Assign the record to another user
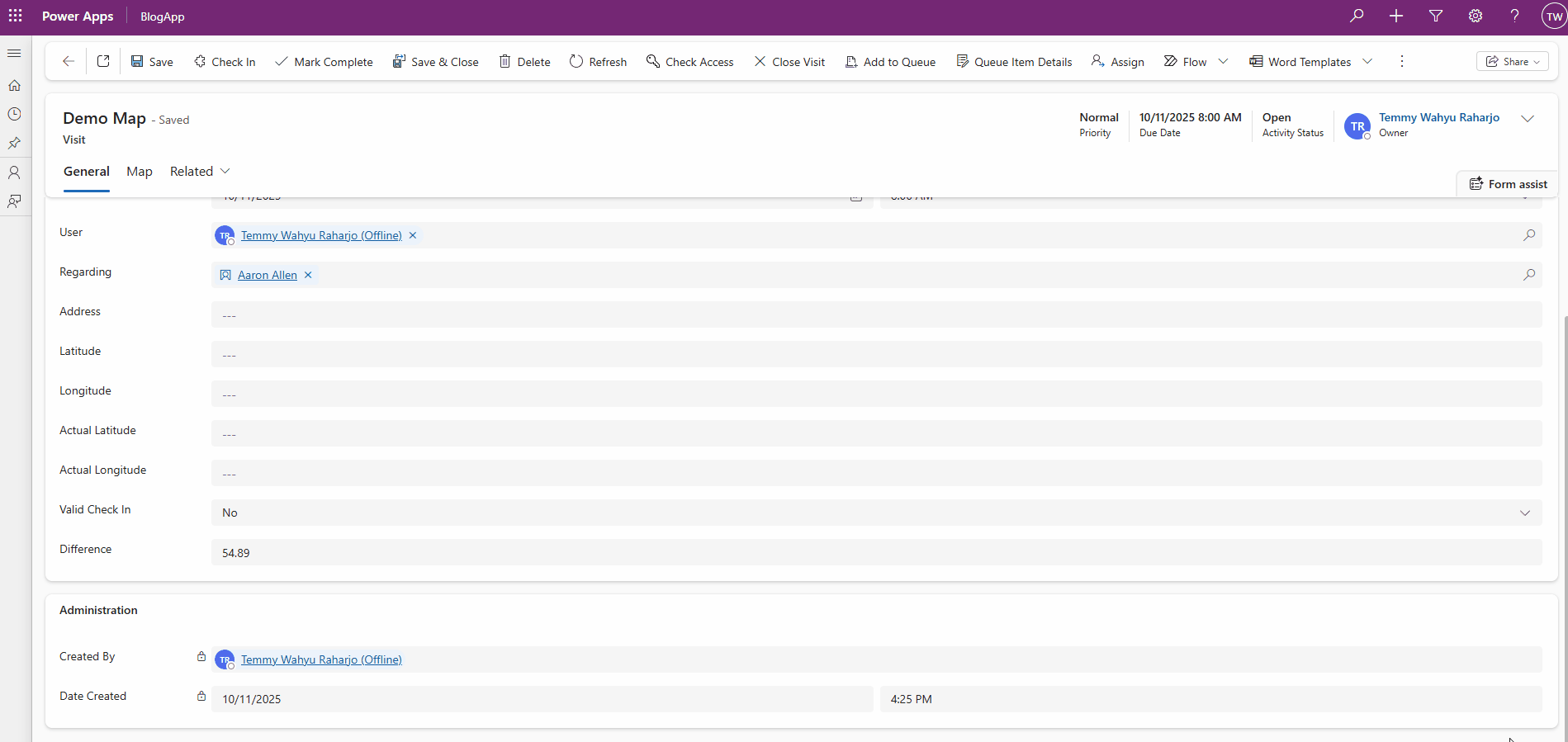 click(x=1117, y=62)
